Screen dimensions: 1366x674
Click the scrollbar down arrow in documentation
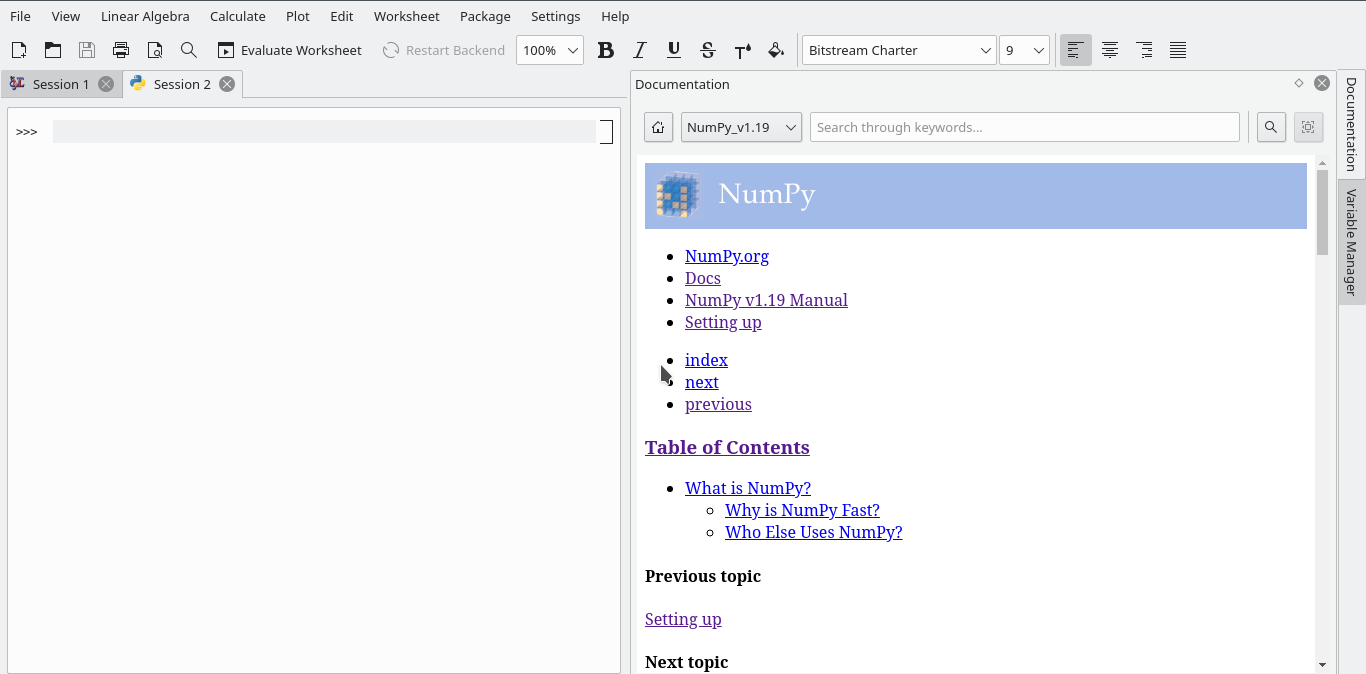(x=1322, y=665)
